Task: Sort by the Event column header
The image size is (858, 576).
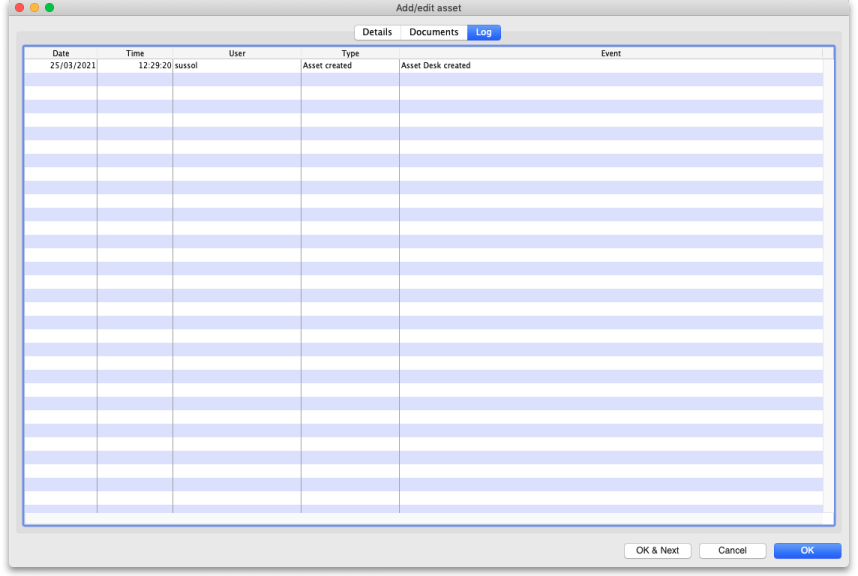Action: point(610,53)
